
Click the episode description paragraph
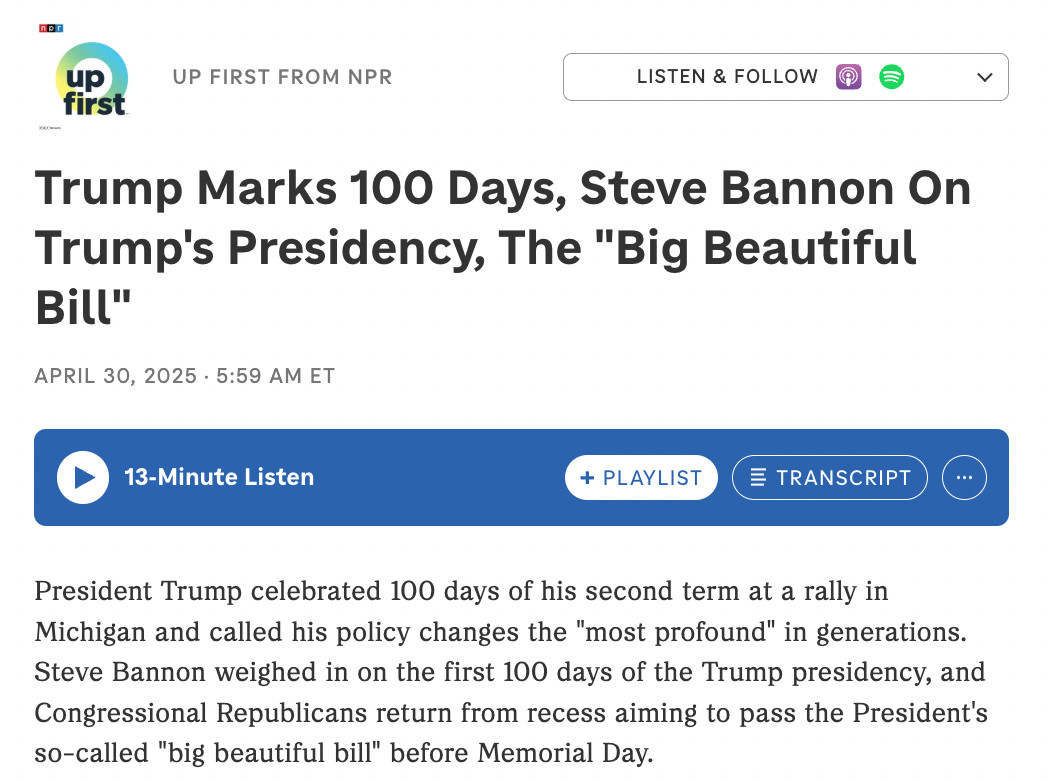511,672
